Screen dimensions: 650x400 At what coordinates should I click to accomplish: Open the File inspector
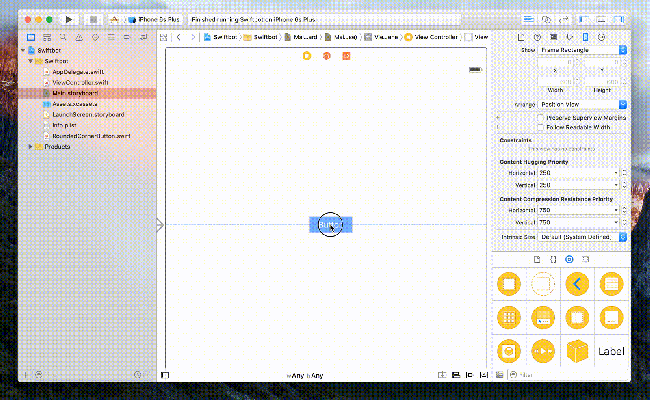(521, 37)
